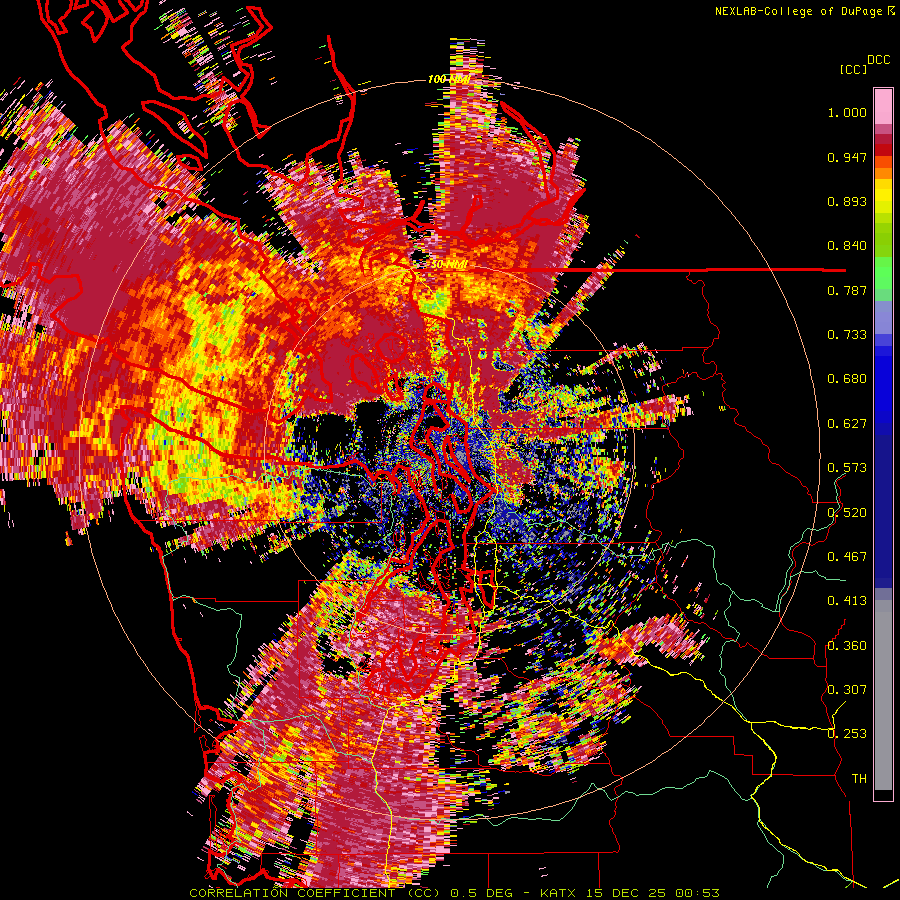Click the gray low-value segment of color bar
The height and width of the screenshot is (900, 900).
click(883, 695)
